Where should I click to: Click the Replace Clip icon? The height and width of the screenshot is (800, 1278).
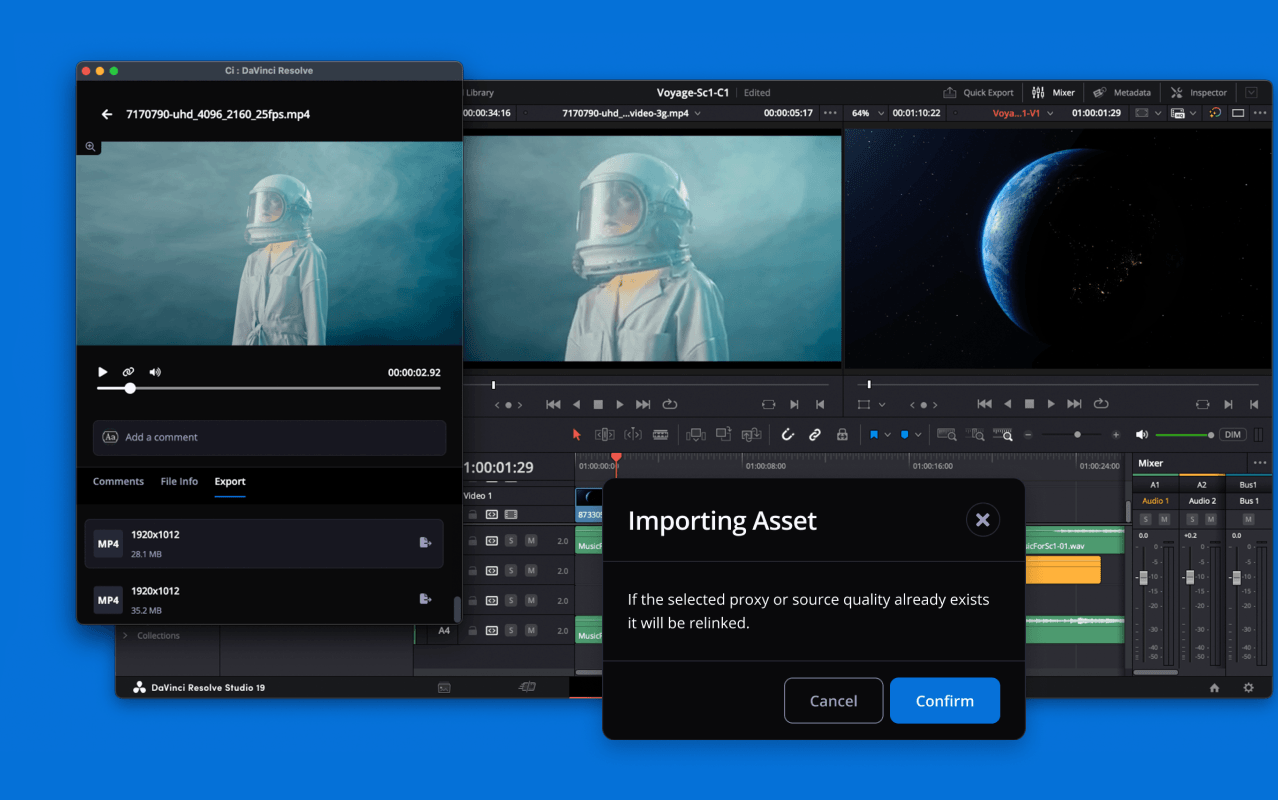pos(751,435)
